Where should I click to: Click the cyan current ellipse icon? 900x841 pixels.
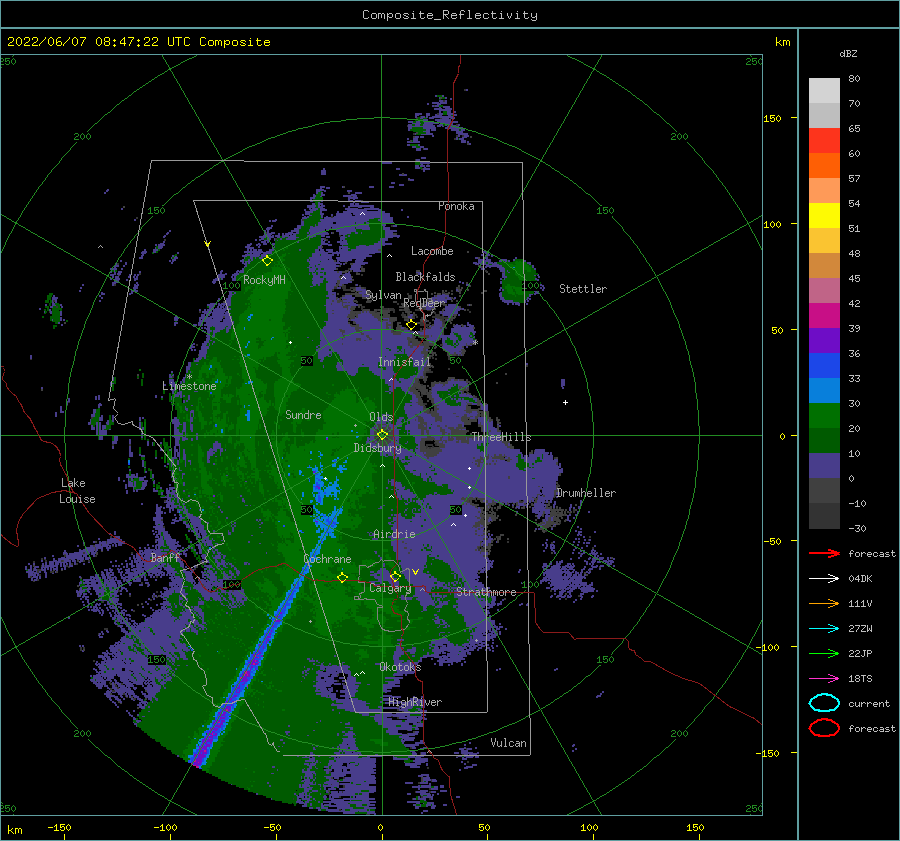pos(824,703)
